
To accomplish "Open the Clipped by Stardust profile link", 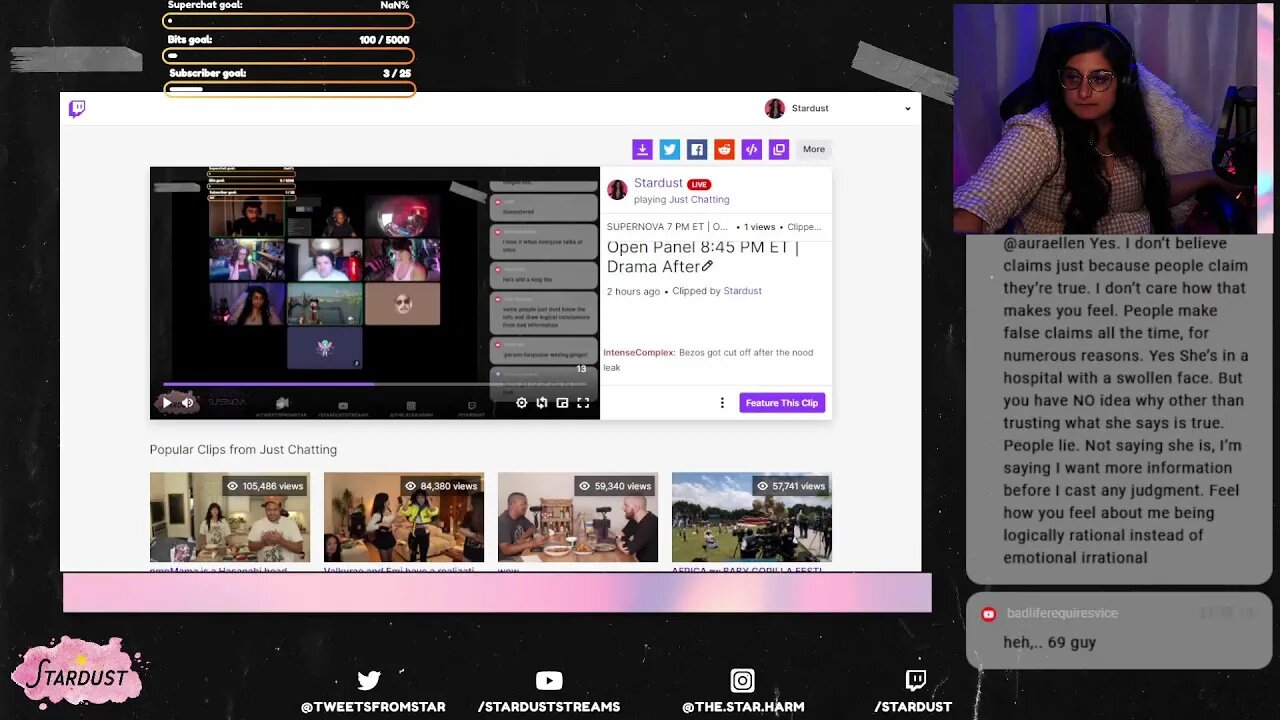I will point(742,291).
